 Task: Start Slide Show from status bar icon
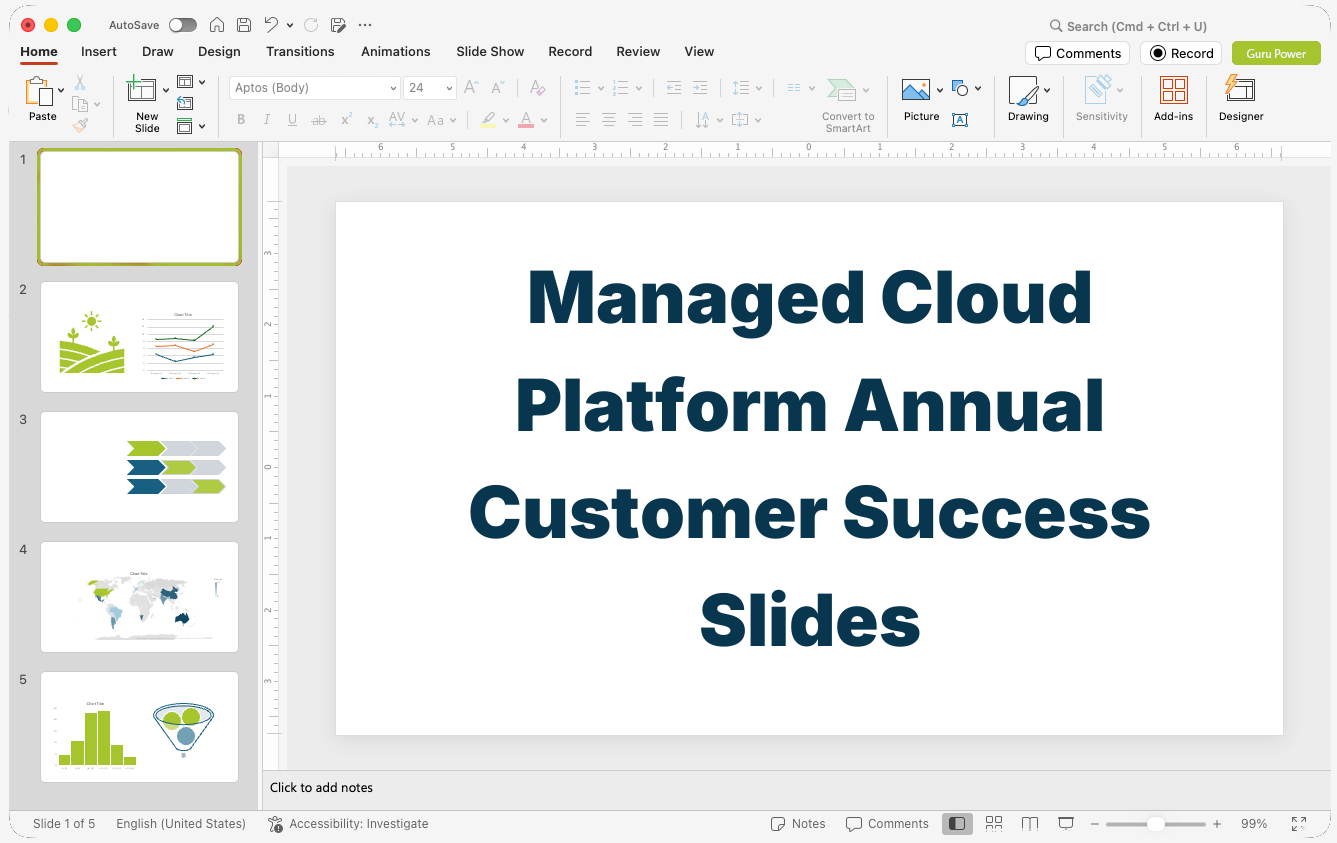(x=1066, y=824)
